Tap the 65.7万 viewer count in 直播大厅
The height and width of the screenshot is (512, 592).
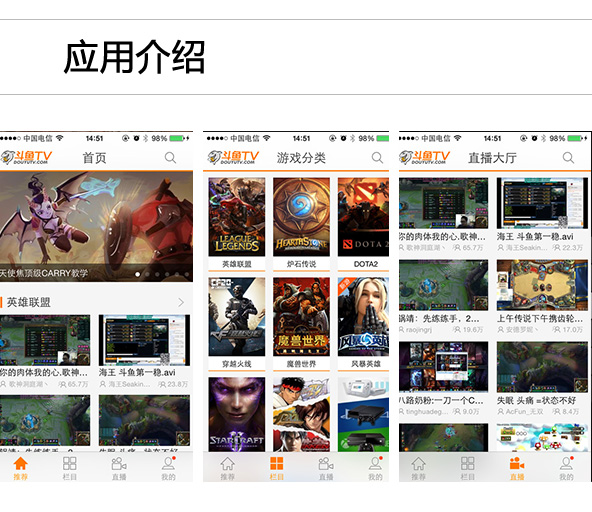[x=473, y=248]
